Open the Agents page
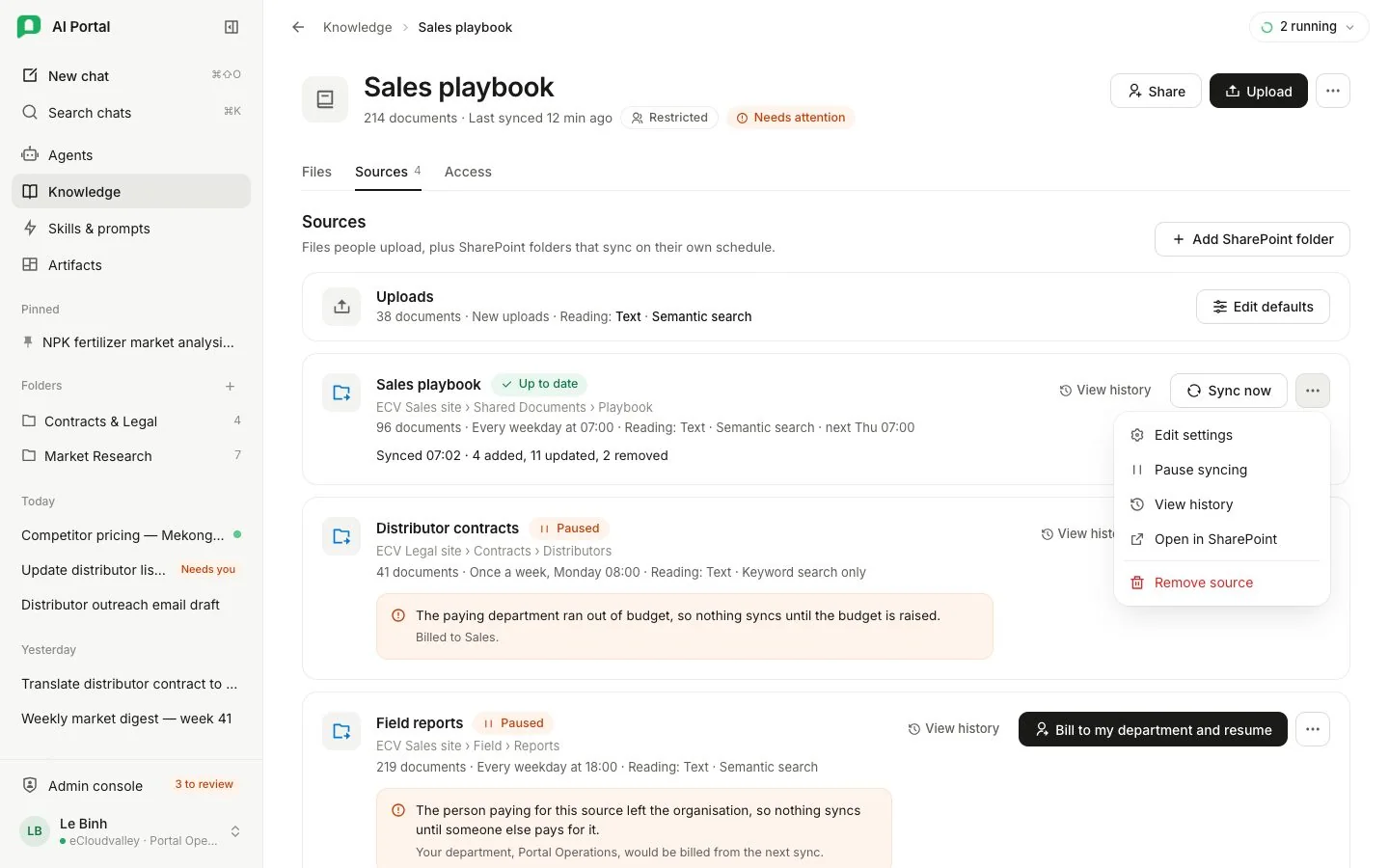Image resolution: width=1389 pixels, height=868 pixels. point(131,155)
